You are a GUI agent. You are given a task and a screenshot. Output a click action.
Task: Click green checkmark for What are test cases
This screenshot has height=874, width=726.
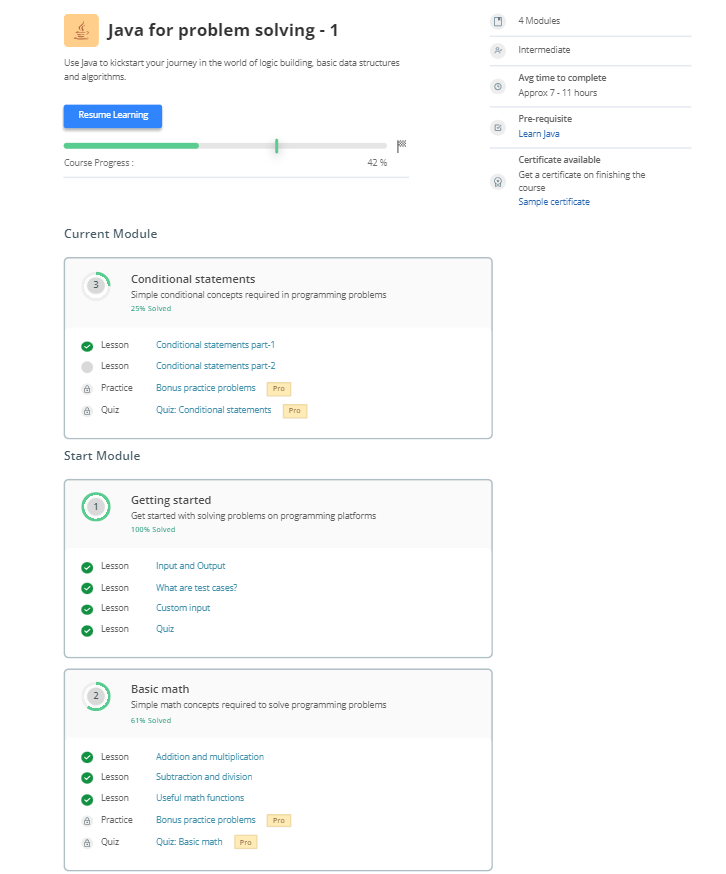[x=87, y=588]
